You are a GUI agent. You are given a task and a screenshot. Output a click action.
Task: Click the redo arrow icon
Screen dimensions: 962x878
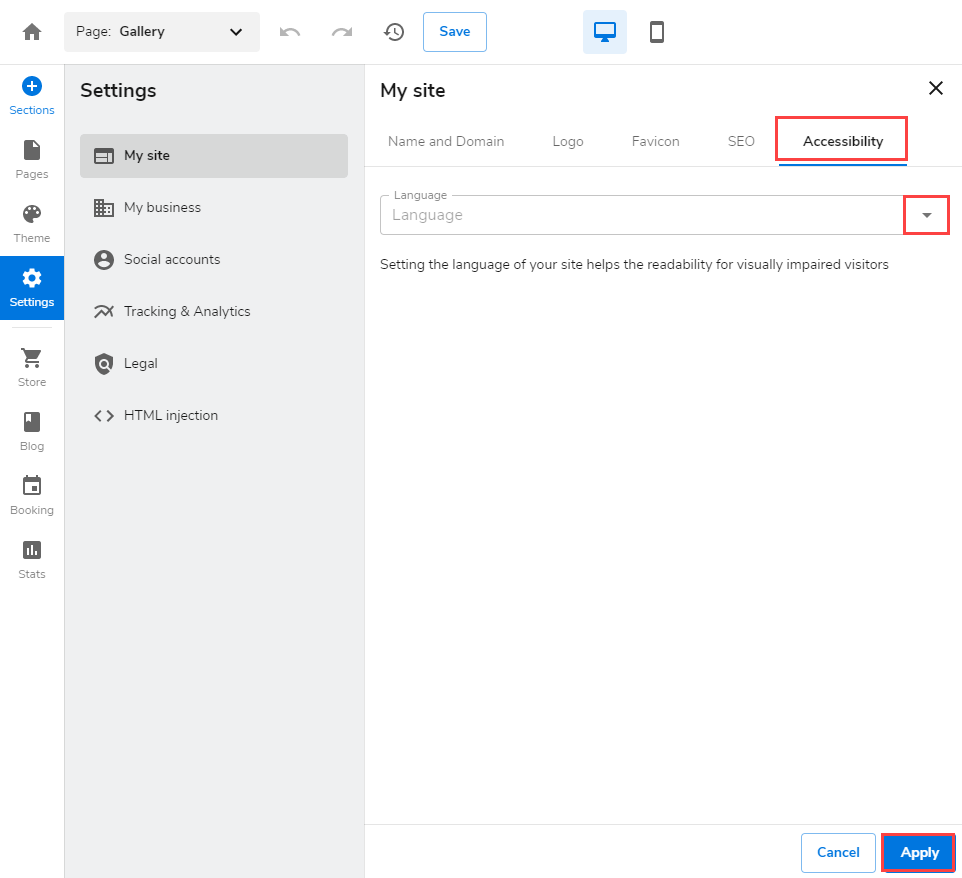coord(342,32)
